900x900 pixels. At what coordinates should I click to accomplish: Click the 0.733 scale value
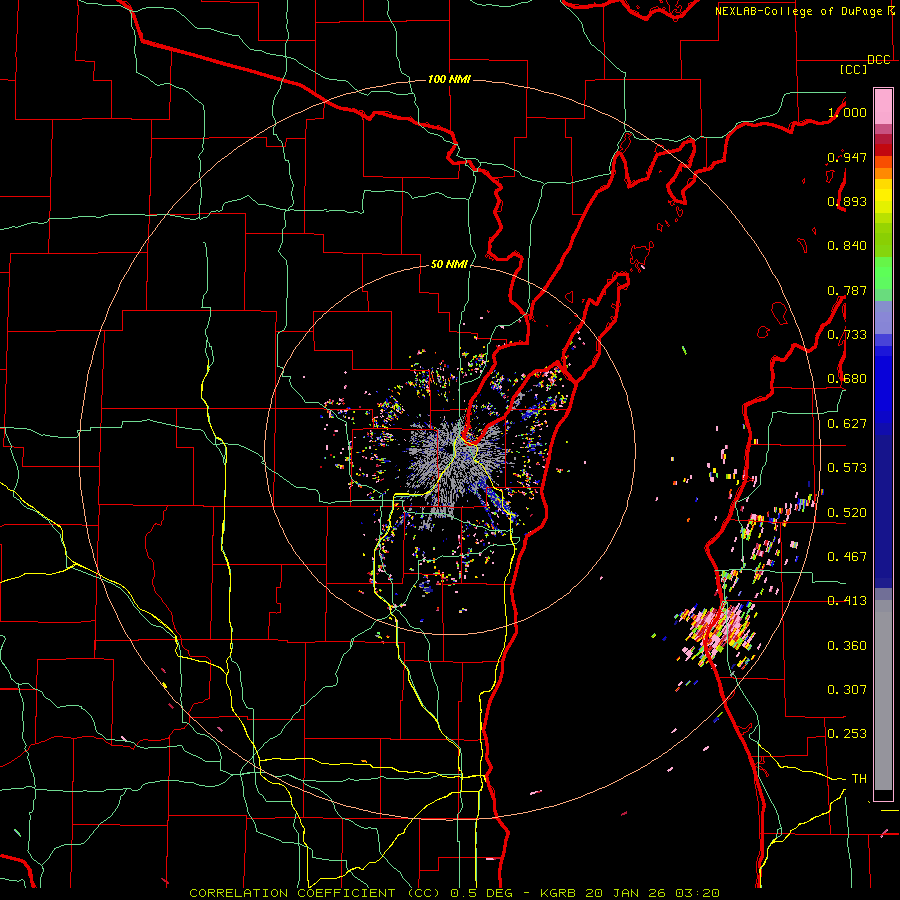point(847,335)
